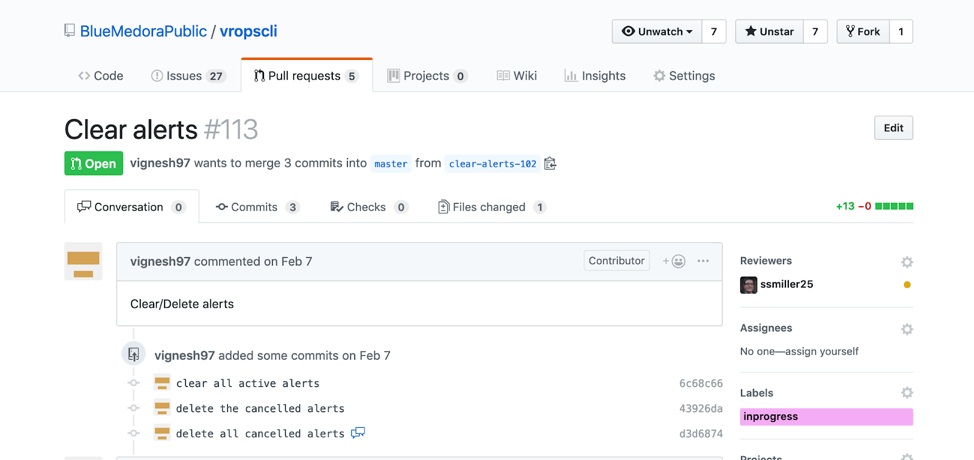Click the green Open status badge
This screenshot has width=974, height=460.
94,164
